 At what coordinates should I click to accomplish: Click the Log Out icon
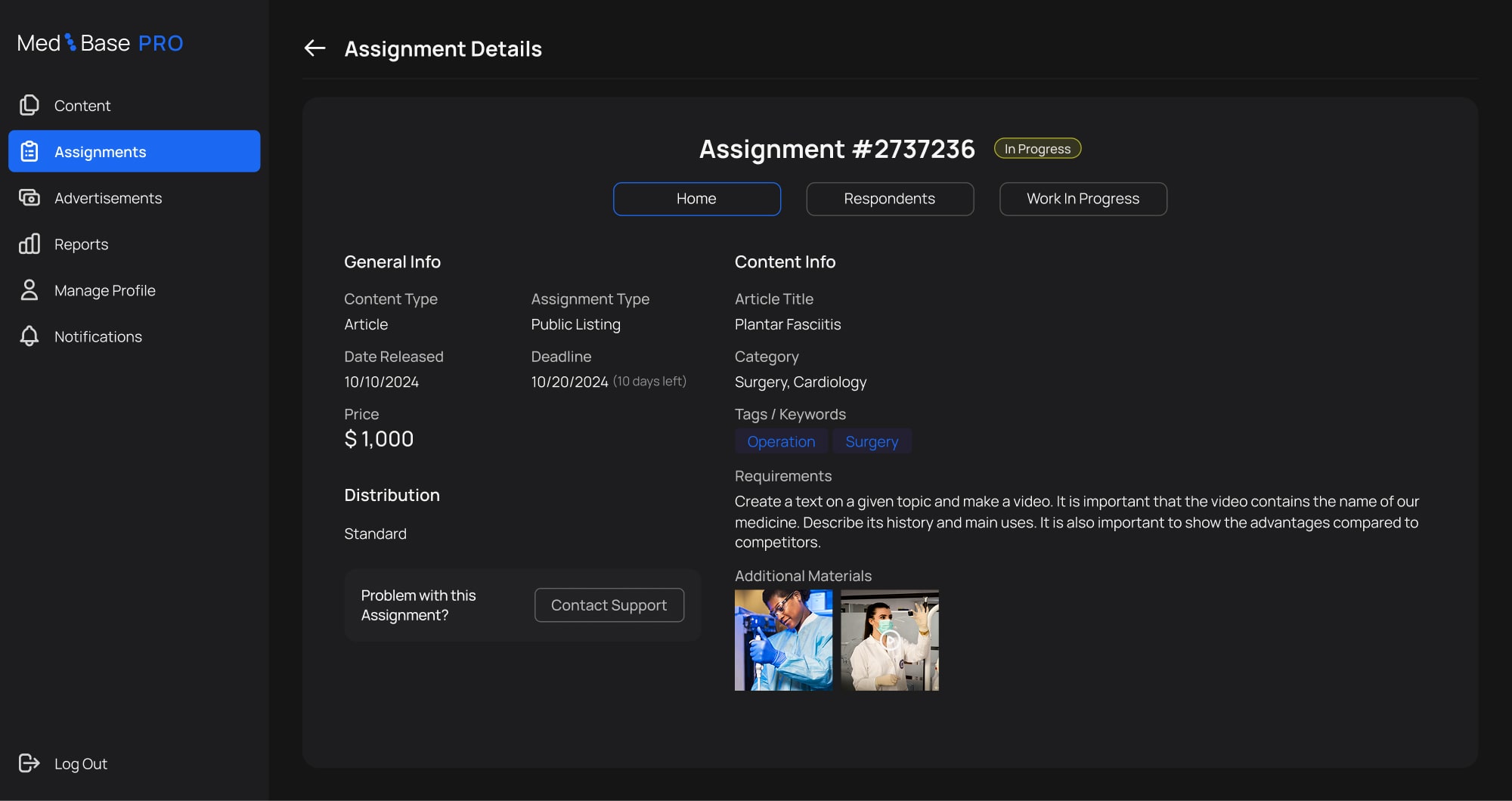pyautogui.click(x=29, y=763)
